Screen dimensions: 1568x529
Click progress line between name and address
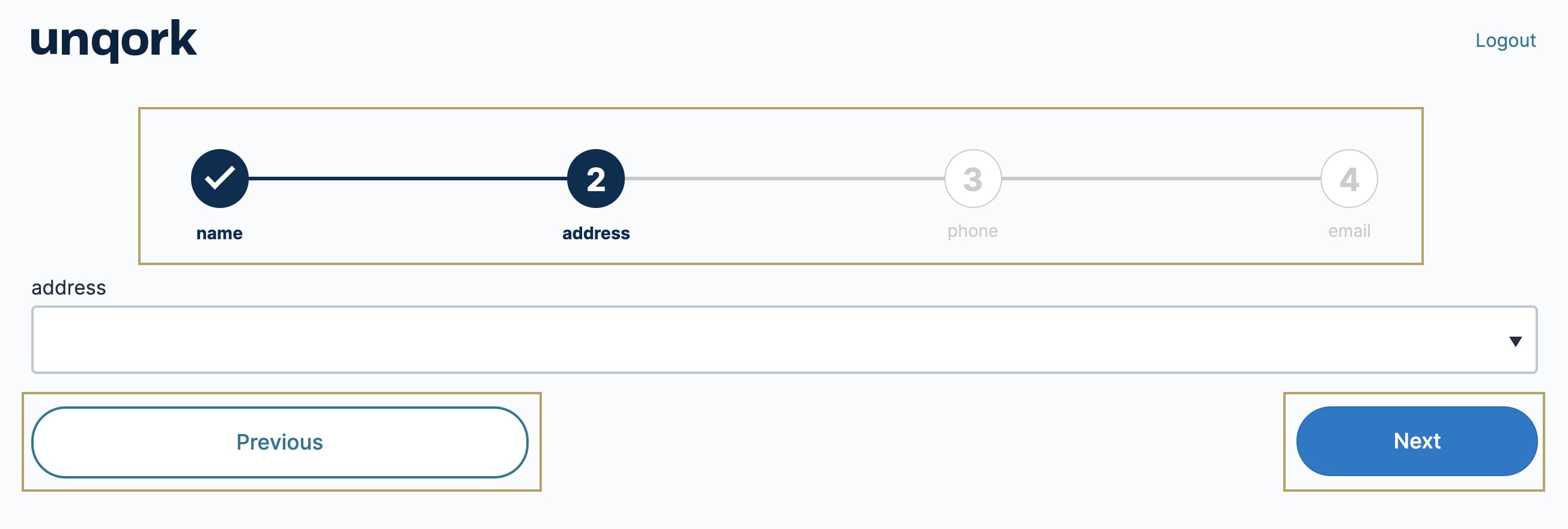[408, 179]
